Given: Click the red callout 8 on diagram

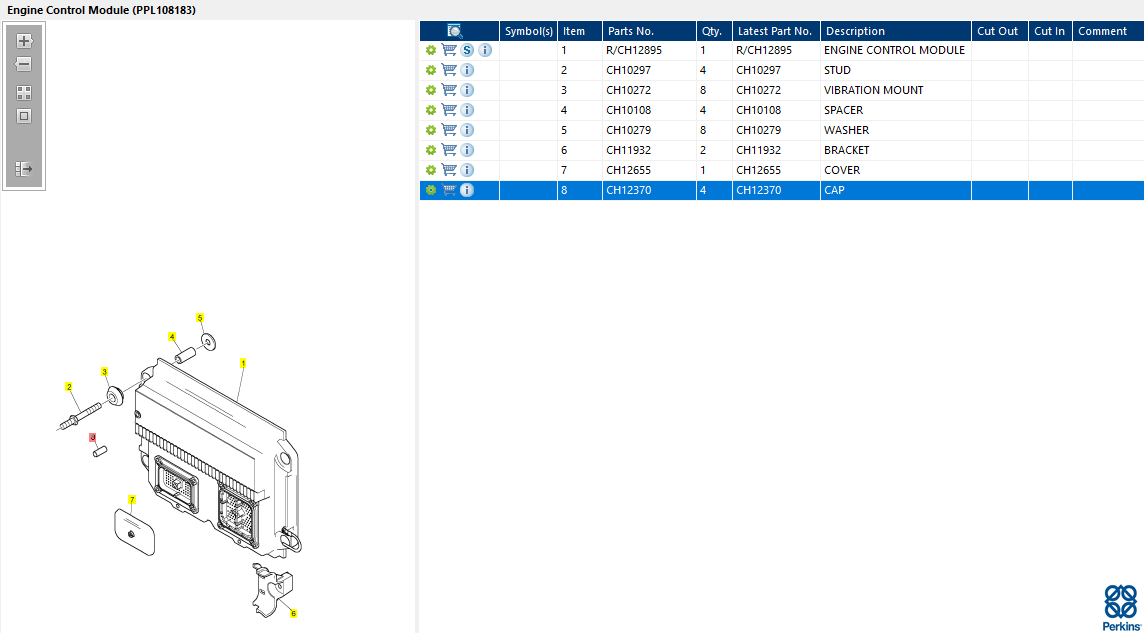Looking at the screenshot, I should click(x=93, y=438).
